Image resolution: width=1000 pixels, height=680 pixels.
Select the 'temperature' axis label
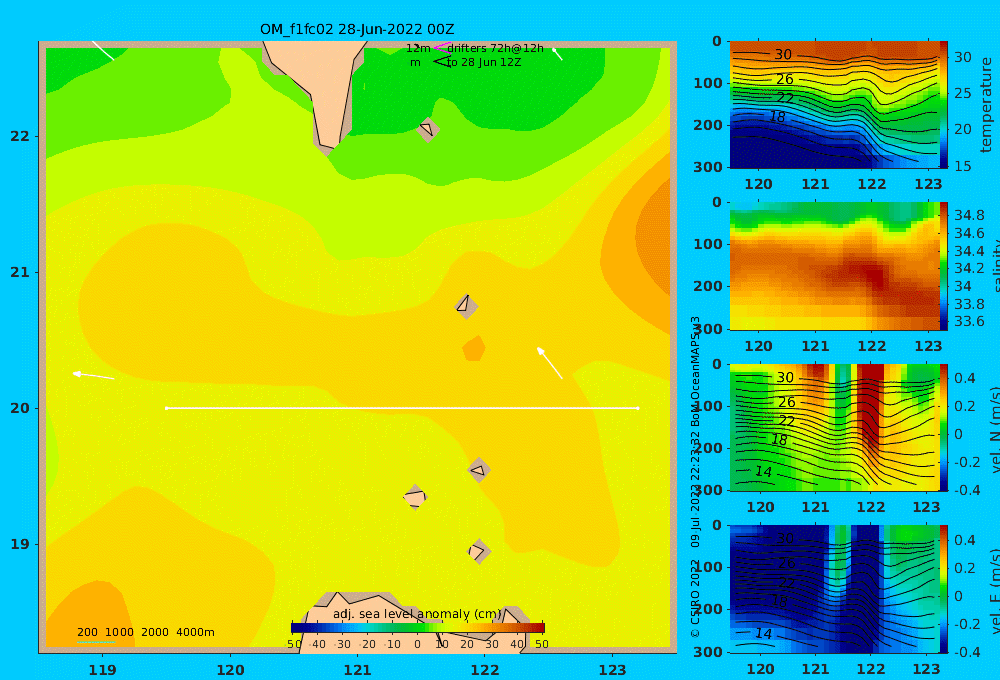point(987,105)
